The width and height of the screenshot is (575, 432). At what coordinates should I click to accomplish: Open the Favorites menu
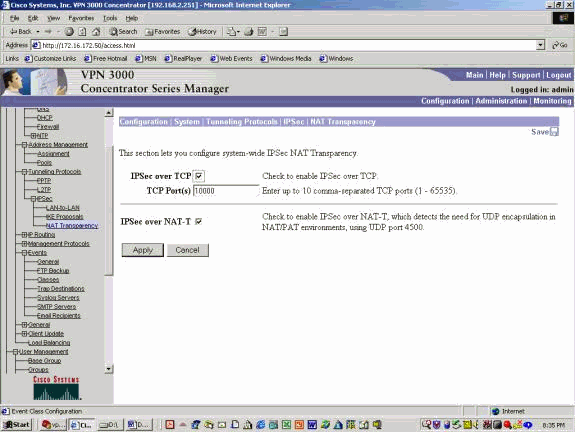[x=81, y=18]
